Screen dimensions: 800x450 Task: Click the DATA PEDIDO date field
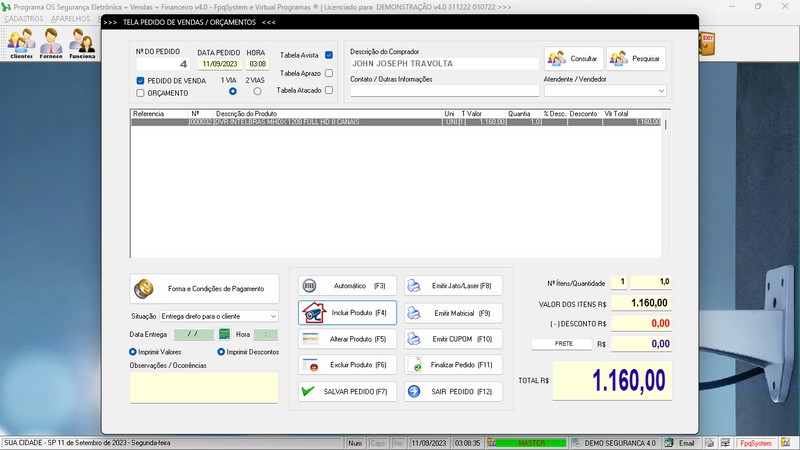(x=219, y=64)
